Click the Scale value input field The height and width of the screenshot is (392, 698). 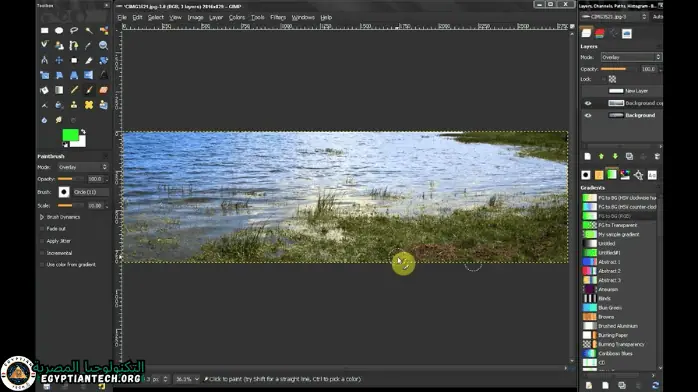(95, 206)
